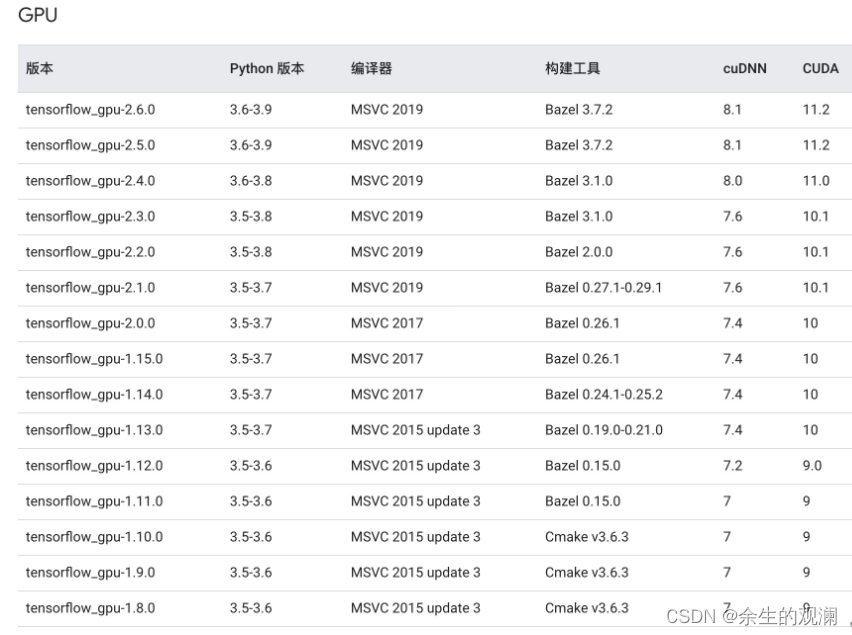Click CUDA 10.1 in tensorflow_gpu-2.2.0 row

point(816,252)
